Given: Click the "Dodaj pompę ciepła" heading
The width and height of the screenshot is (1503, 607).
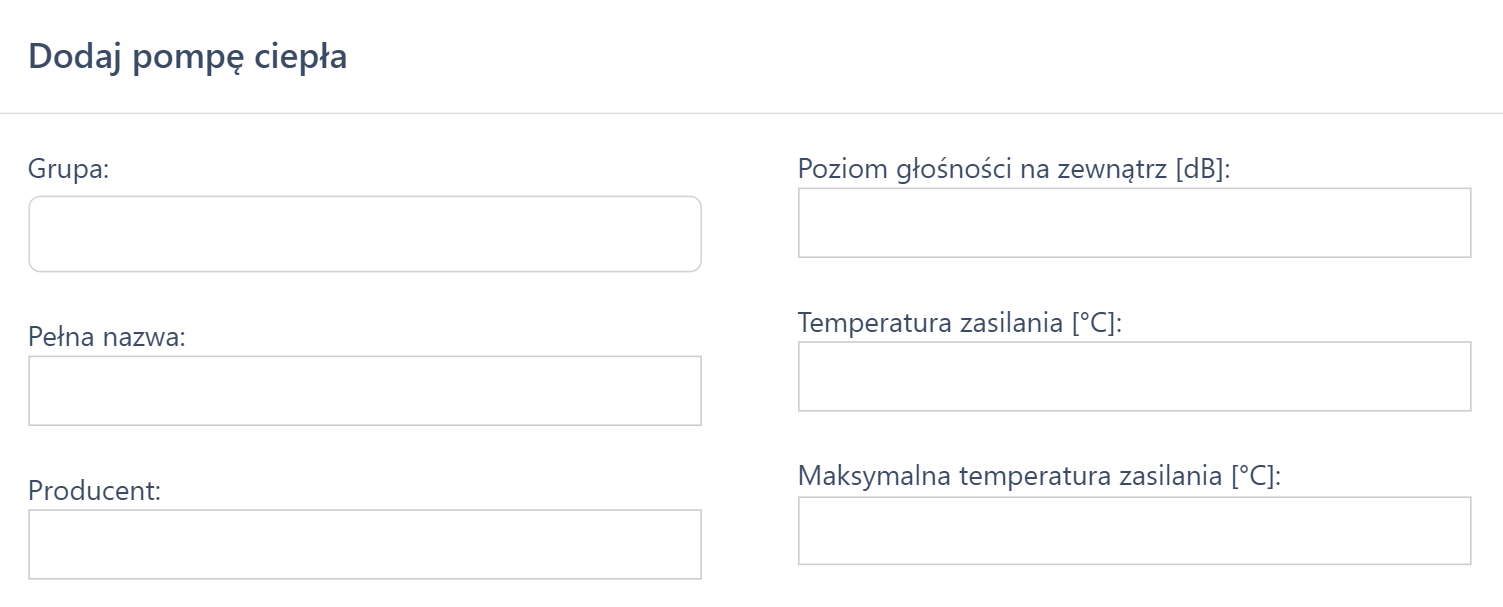Looking at the screenshot, I should pos(187,57).
